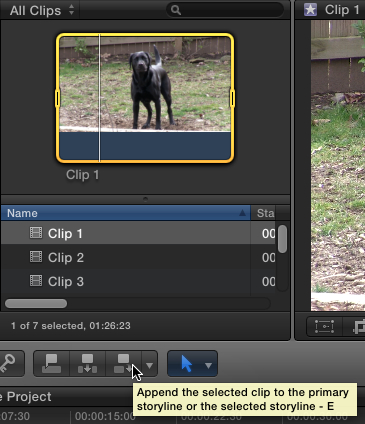Click the start value in the Clip 2 row
This screenshot has width=365, height=424.
[x=269, y=258]
